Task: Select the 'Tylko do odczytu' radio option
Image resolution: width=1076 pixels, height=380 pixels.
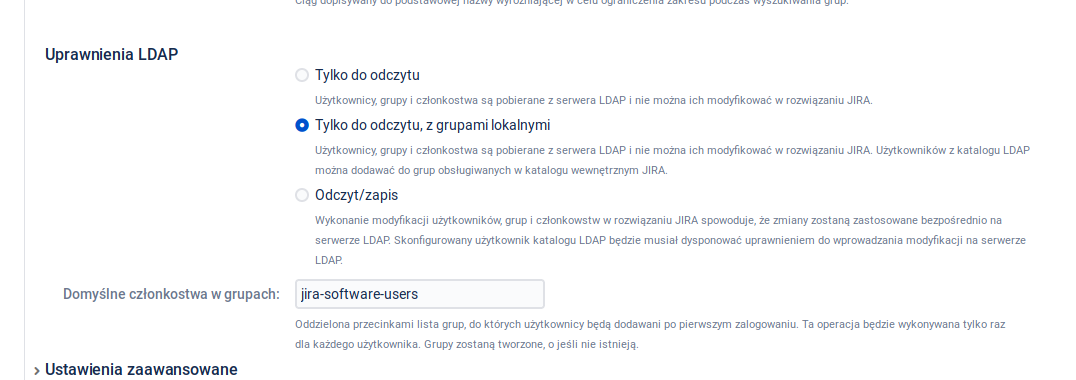Action: (x=302, y=75)
